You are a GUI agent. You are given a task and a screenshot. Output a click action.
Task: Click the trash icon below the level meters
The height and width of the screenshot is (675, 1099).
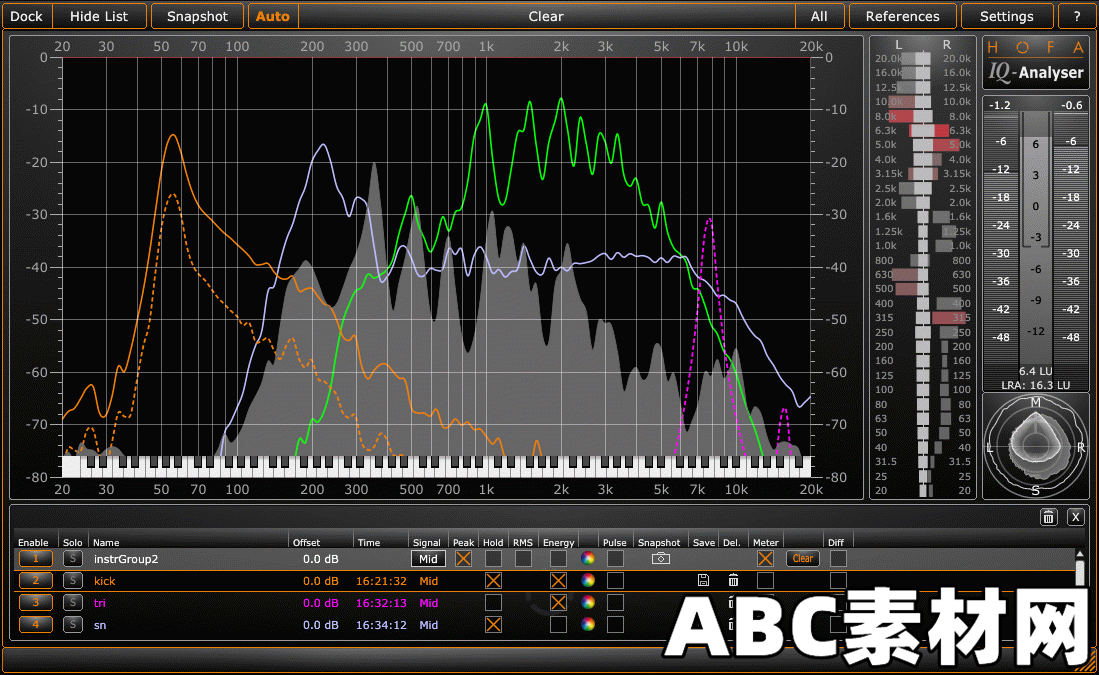pyautogui.click(x=1048, y=517)
